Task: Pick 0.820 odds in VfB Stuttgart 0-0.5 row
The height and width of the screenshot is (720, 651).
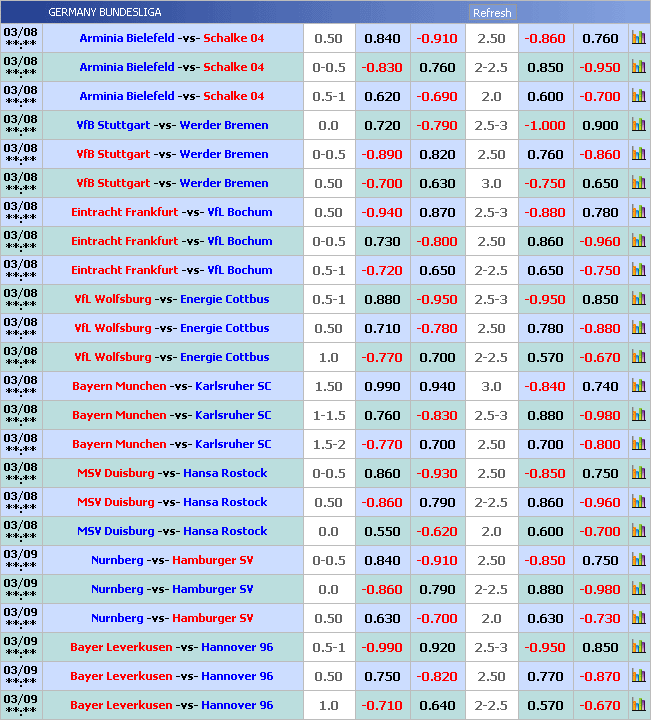Action: point(437,154)
